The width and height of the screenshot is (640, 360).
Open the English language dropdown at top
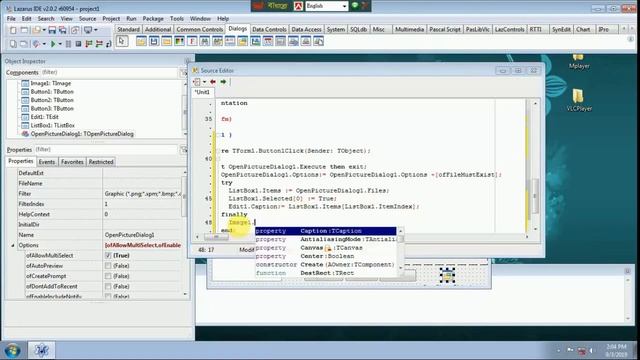click(344, 6)
